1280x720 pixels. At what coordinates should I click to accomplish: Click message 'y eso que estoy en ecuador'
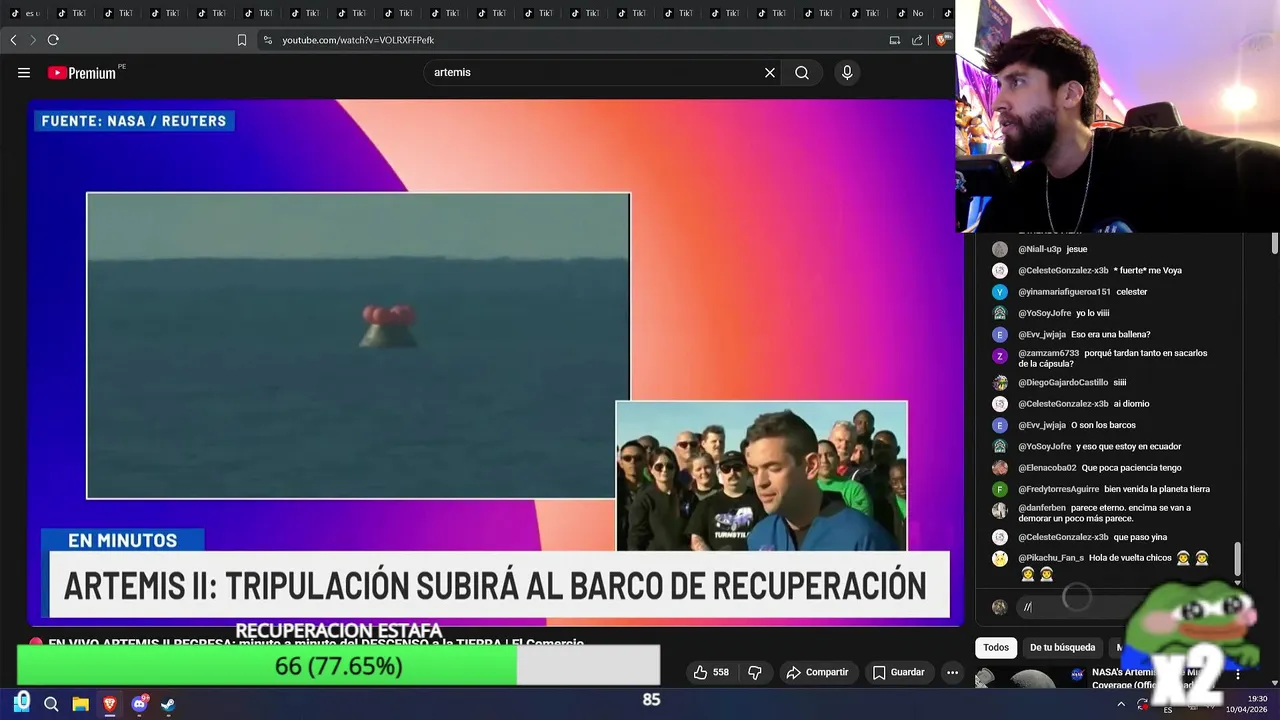point(1128,447)
